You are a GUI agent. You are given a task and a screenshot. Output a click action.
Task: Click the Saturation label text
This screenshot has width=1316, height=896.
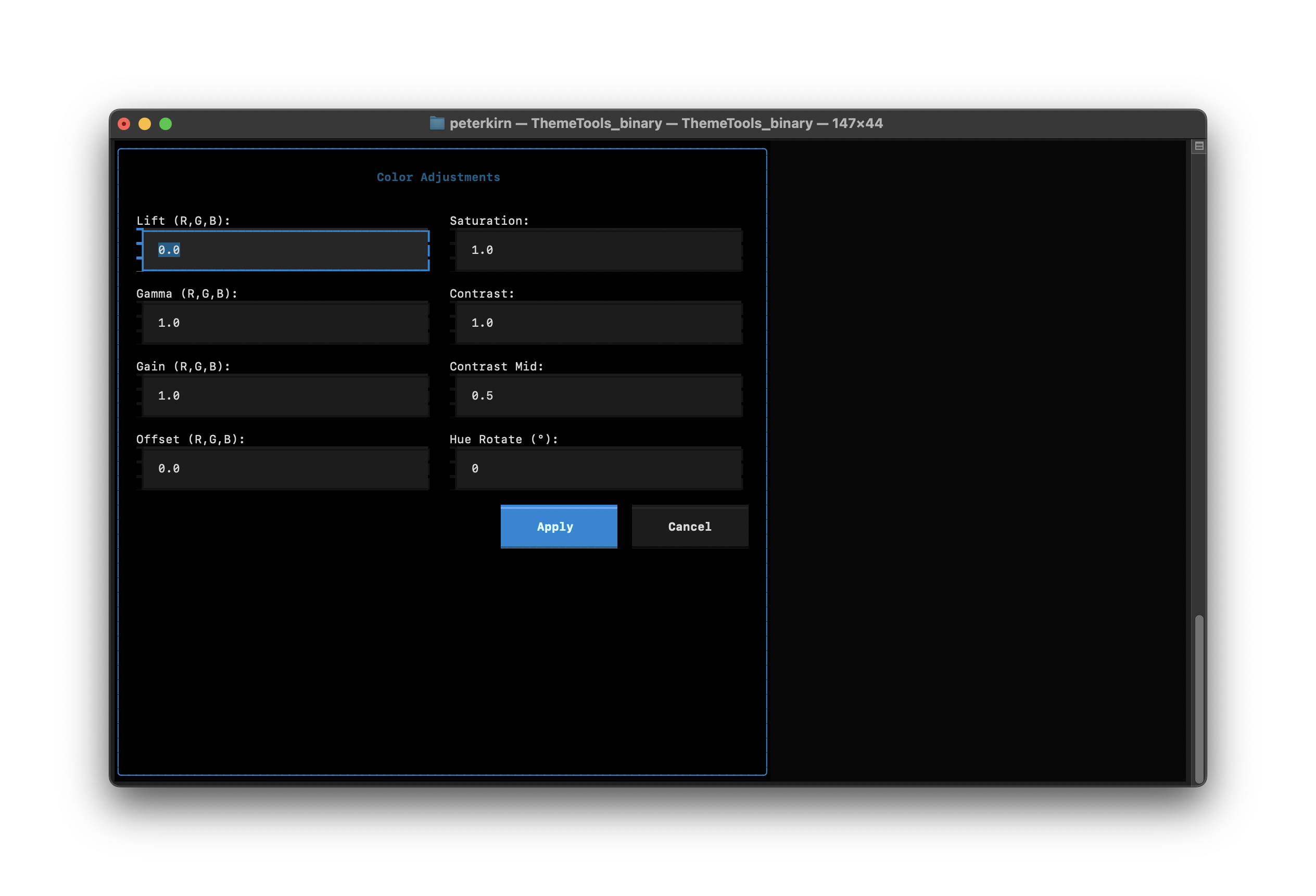tap(489, 221)
